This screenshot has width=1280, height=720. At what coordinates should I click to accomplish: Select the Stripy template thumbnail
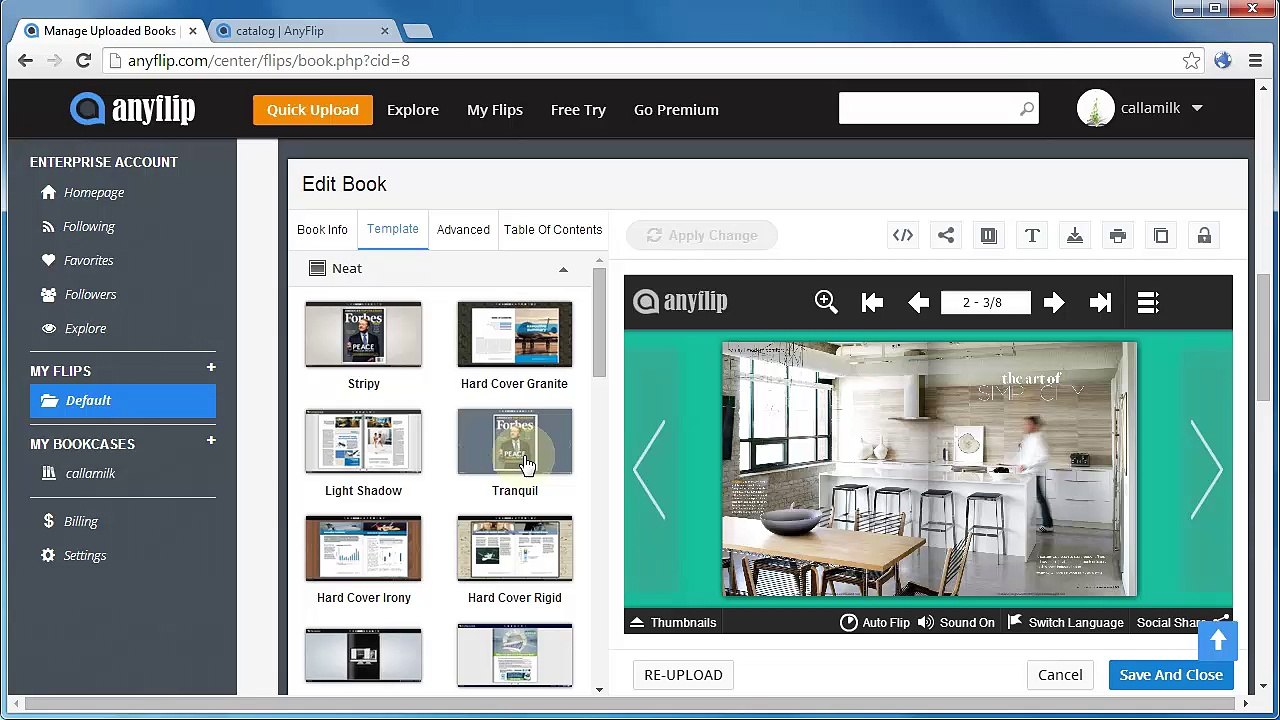tap(363, 335)
